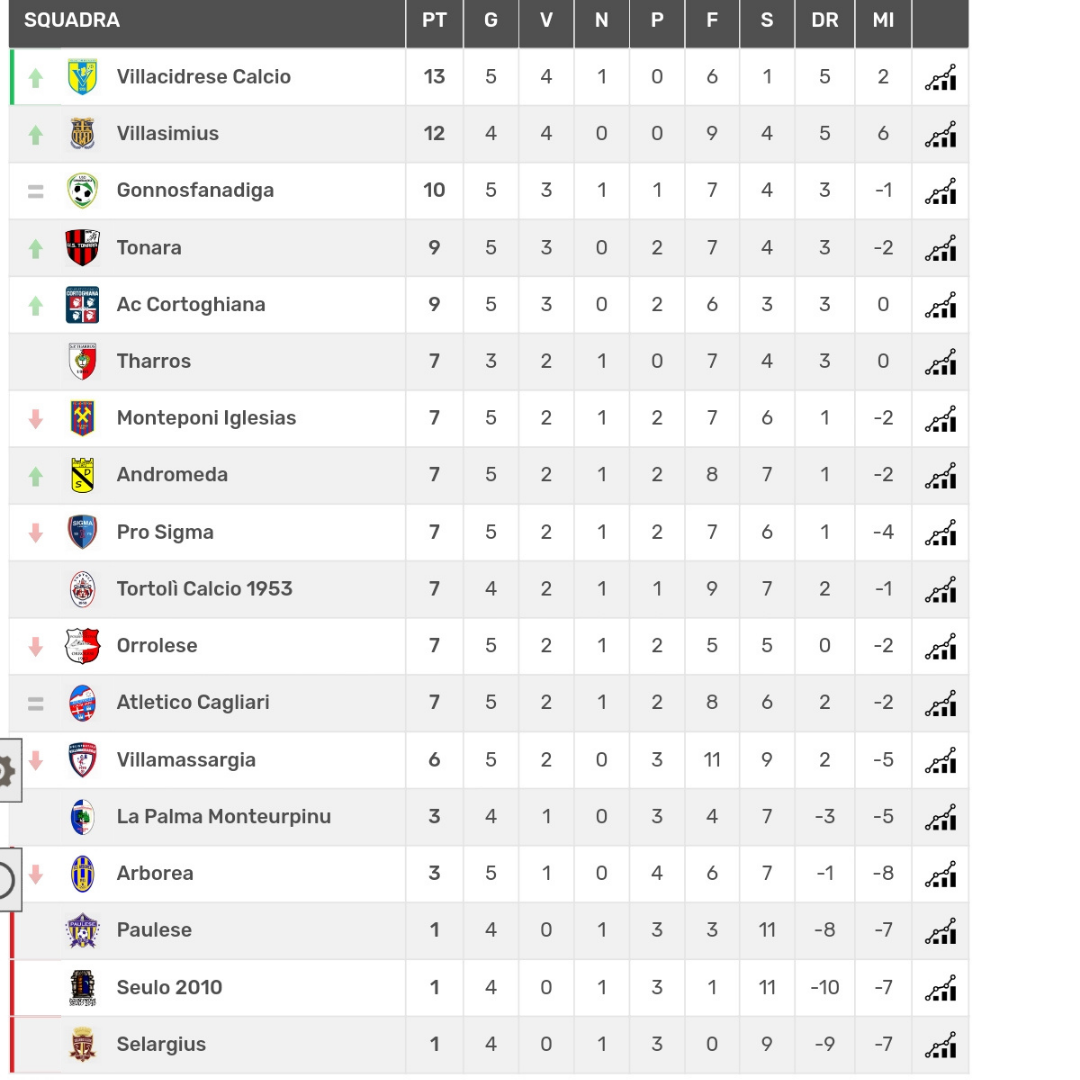This screenshot has width=1080, height=1080.
Task: Click the settings gear on left edge
Action: [x=6, y=770]
